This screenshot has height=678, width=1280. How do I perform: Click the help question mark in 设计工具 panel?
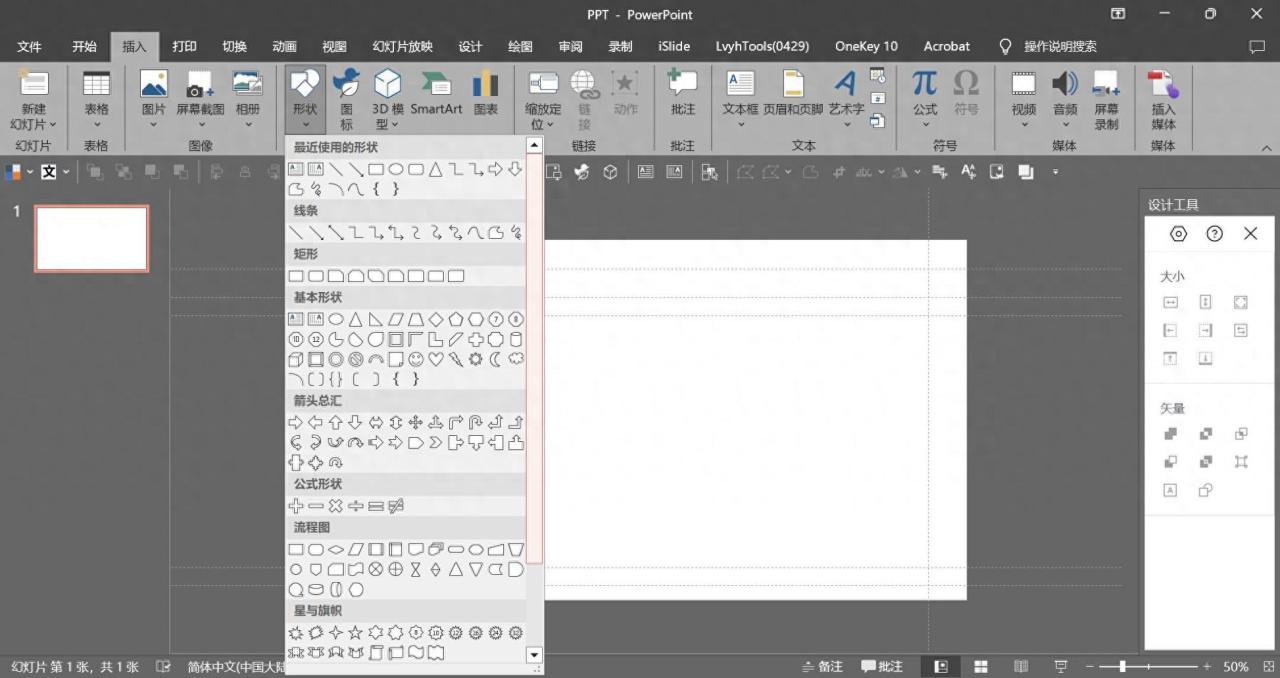1214,234
